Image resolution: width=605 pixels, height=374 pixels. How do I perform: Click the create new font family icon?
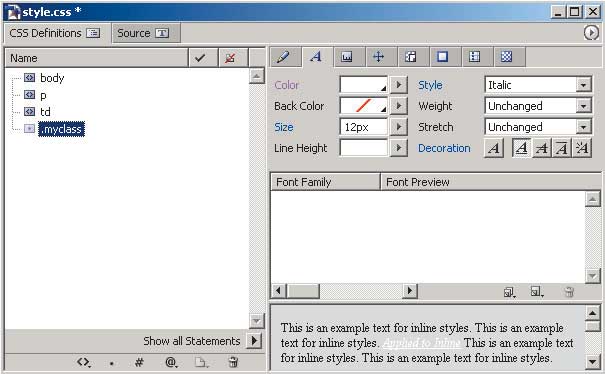(x=509, y=292)
